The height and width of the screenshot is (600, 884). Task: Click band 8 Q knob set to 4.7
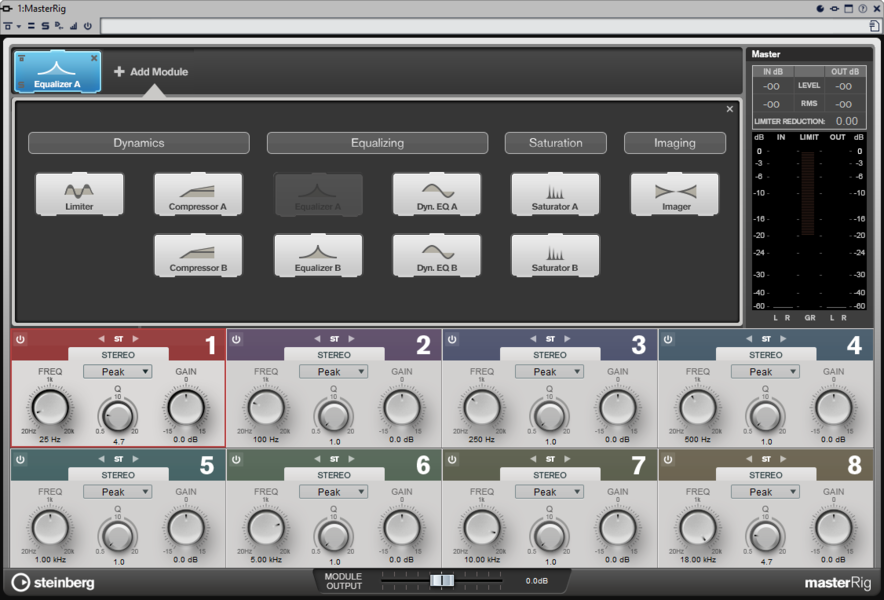tap(766, 535)
